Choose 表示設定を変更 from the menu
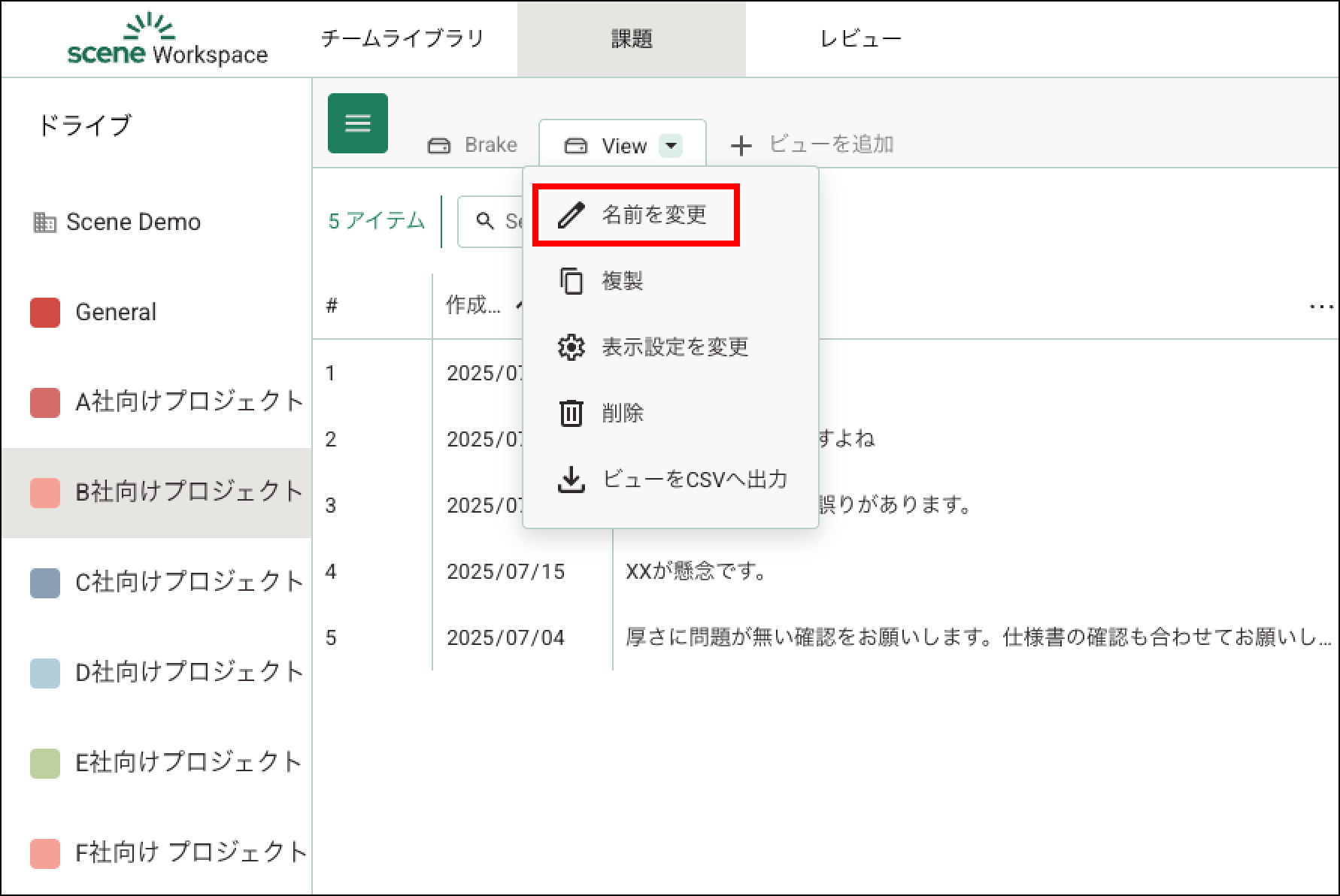Image resolution: width=1340 pixels, height=896 pixels. [675, 347]
